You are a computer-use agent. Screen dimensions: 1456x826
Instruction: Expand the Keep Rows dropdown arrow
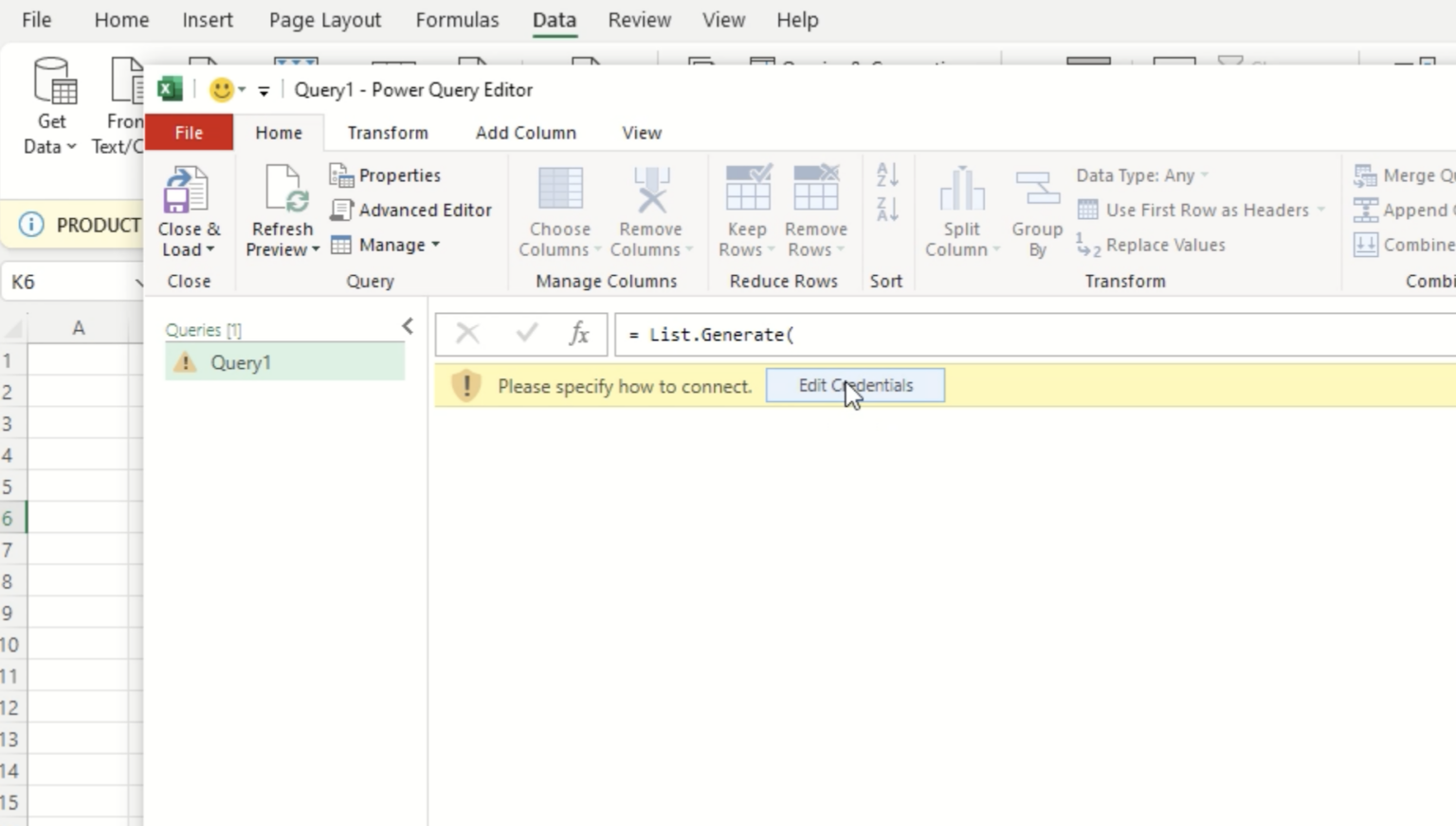(770, 249)
